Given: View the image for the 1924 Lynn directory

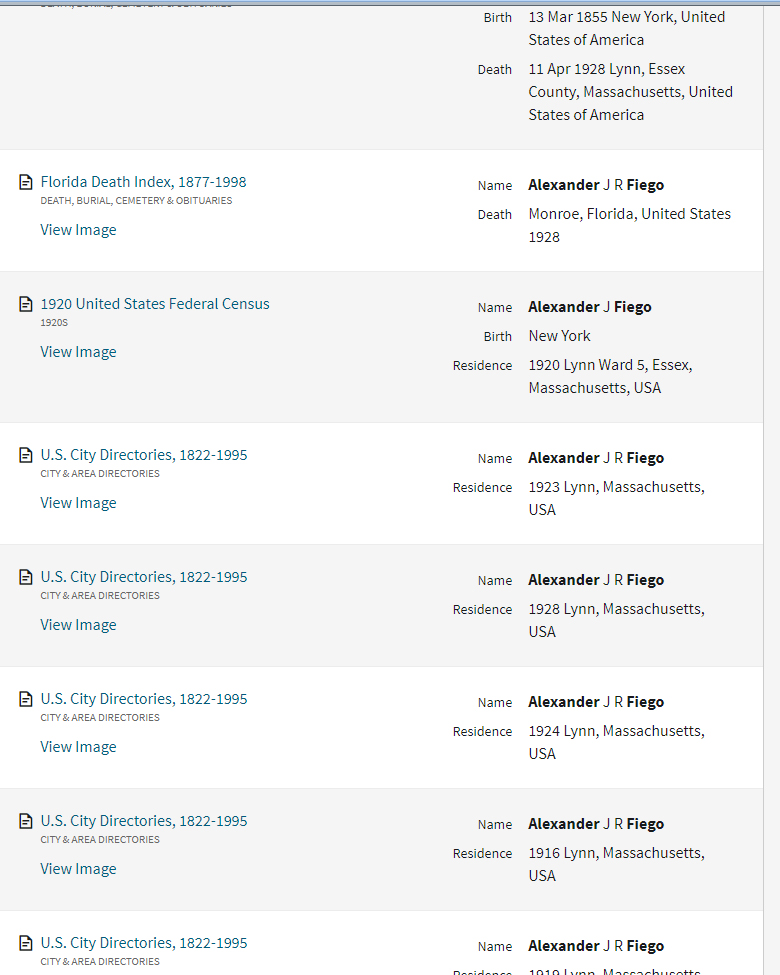Looking at the screenshot, I should tap(78, 746).
